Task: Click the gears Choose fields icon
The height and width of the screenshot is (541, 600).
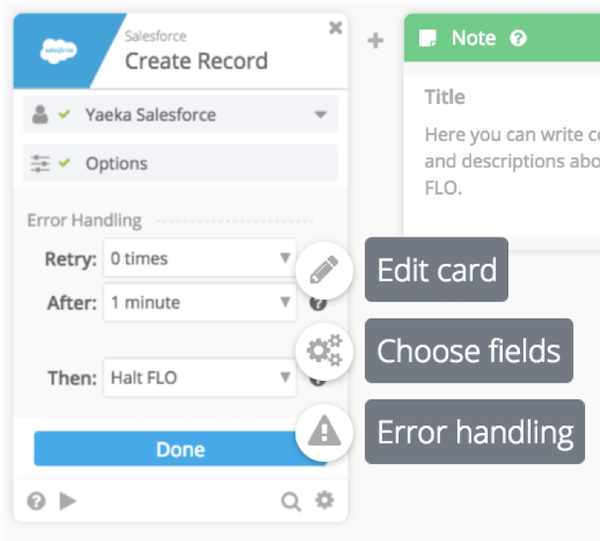Action: [324, 350]
